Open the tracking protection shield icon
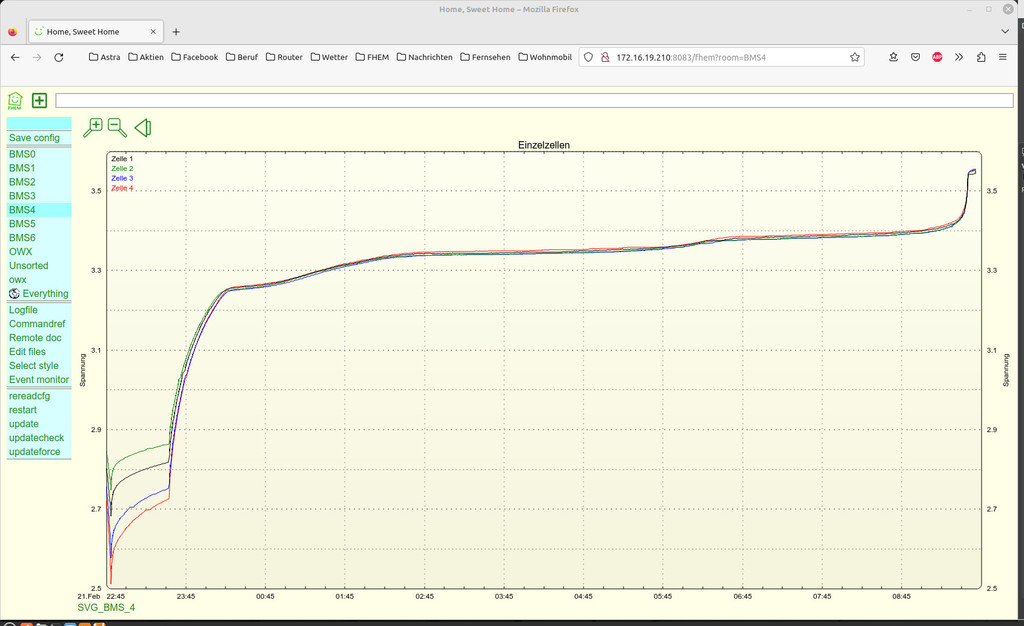The width and height of the screenshot is (1024, 626). [x=588, y=57]
